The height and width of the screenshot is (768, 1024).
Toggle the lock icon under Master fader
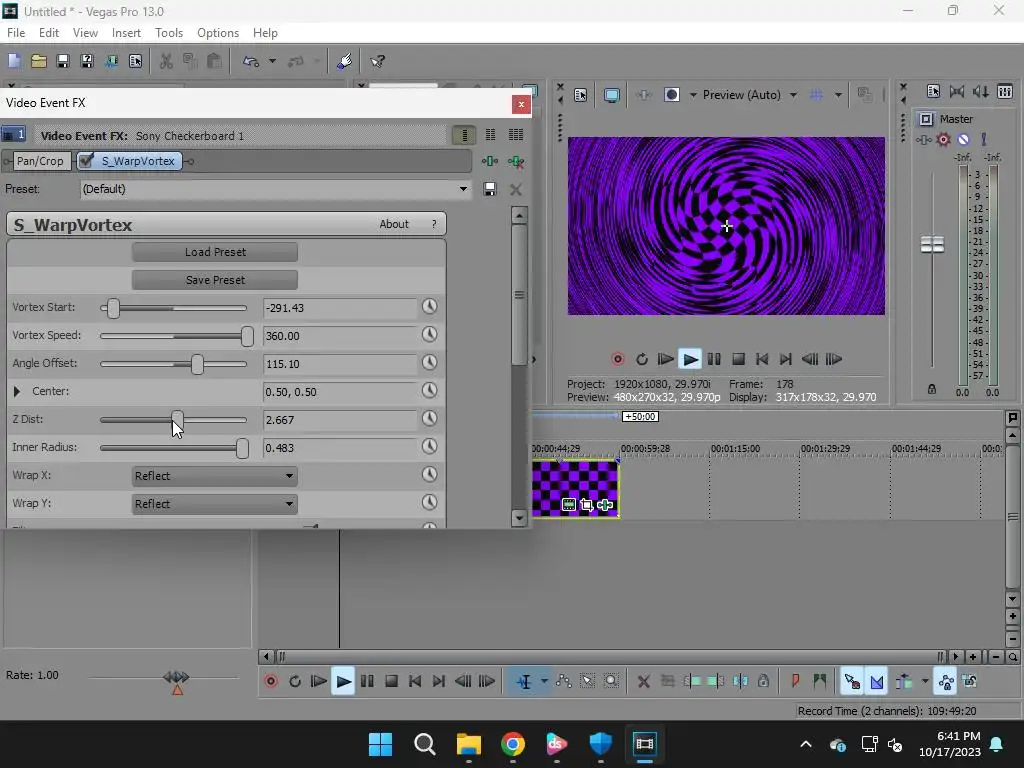932,389
